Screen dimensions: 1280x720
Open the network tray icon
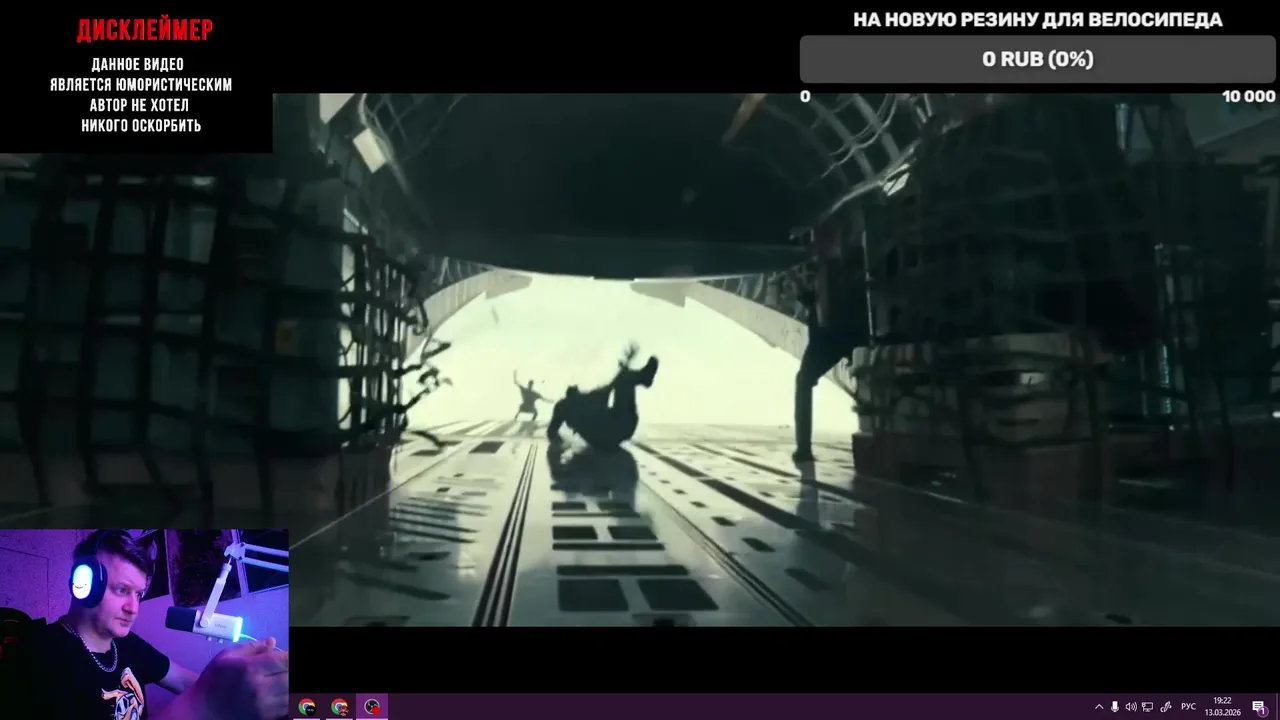[x=1147, y=707]
